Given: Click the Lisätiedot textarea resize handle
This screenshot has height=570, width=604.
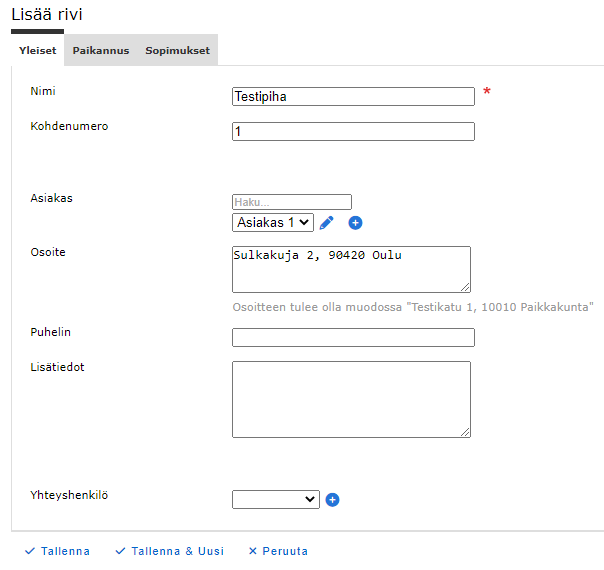Looking at the screenshot, I should coord(465,432).
